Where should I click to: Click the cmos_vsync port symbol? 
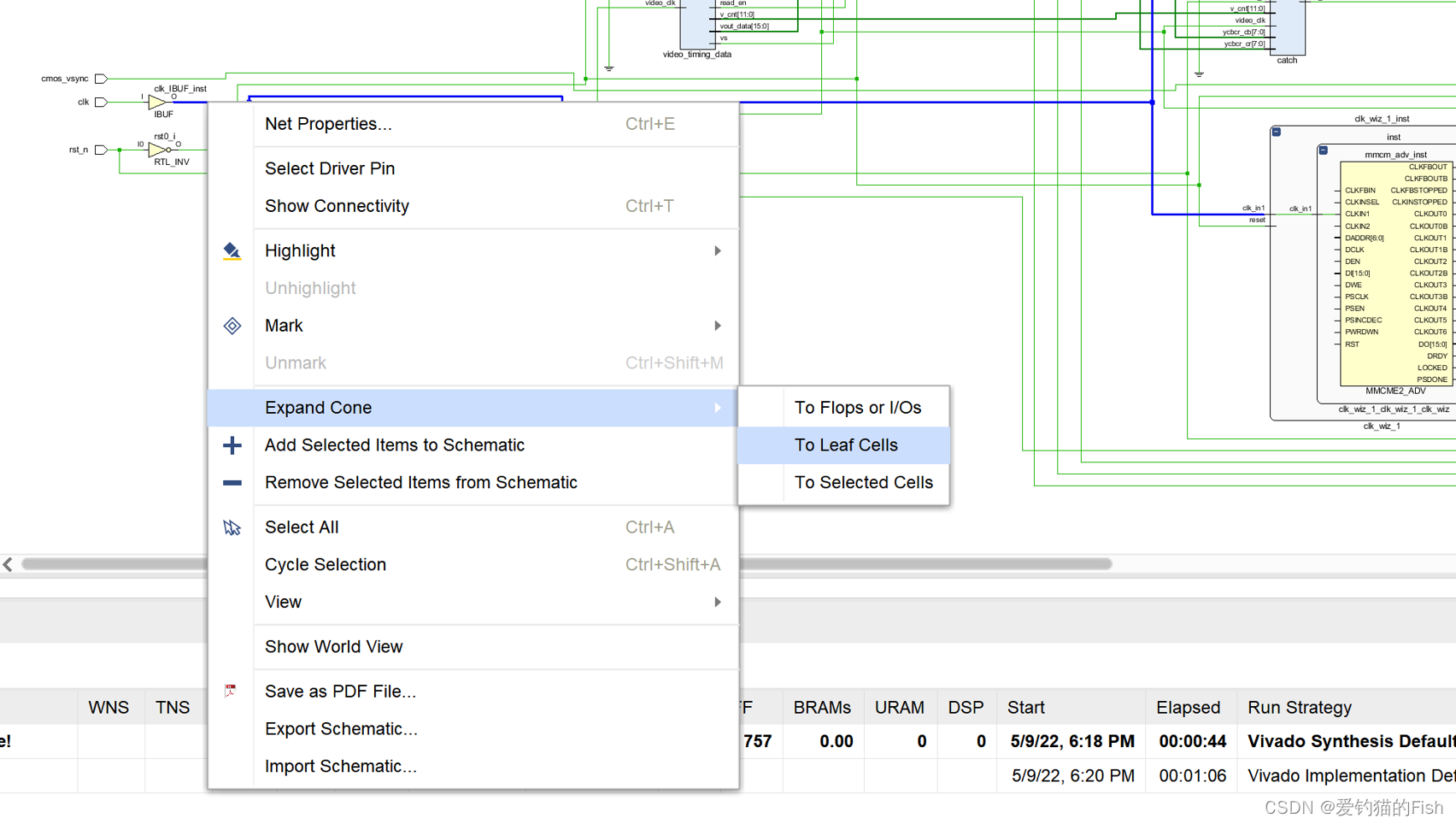tap(100, 78)
